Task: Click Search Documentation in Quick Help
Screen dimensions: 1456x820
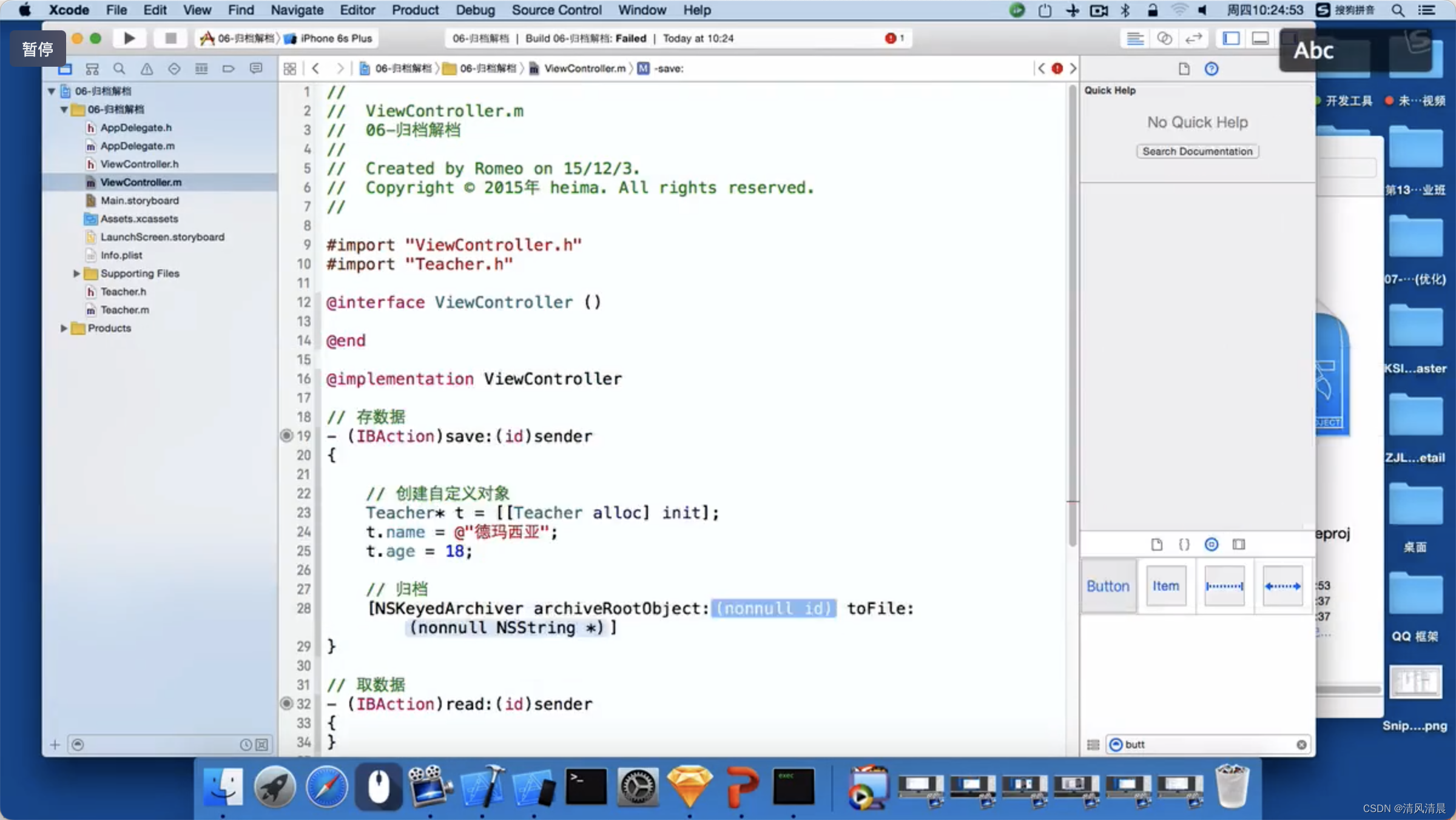Action: point(1197,150)
